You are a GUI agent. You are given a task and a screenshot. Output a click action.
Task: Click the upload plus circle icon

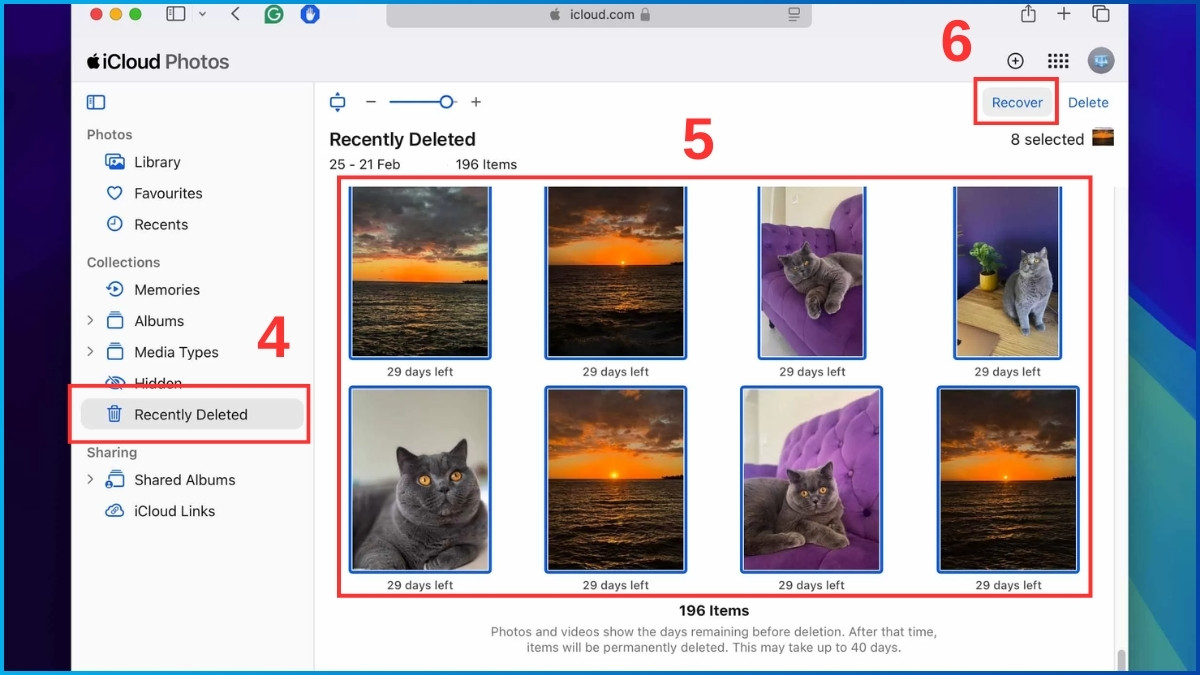point(1015,61)
